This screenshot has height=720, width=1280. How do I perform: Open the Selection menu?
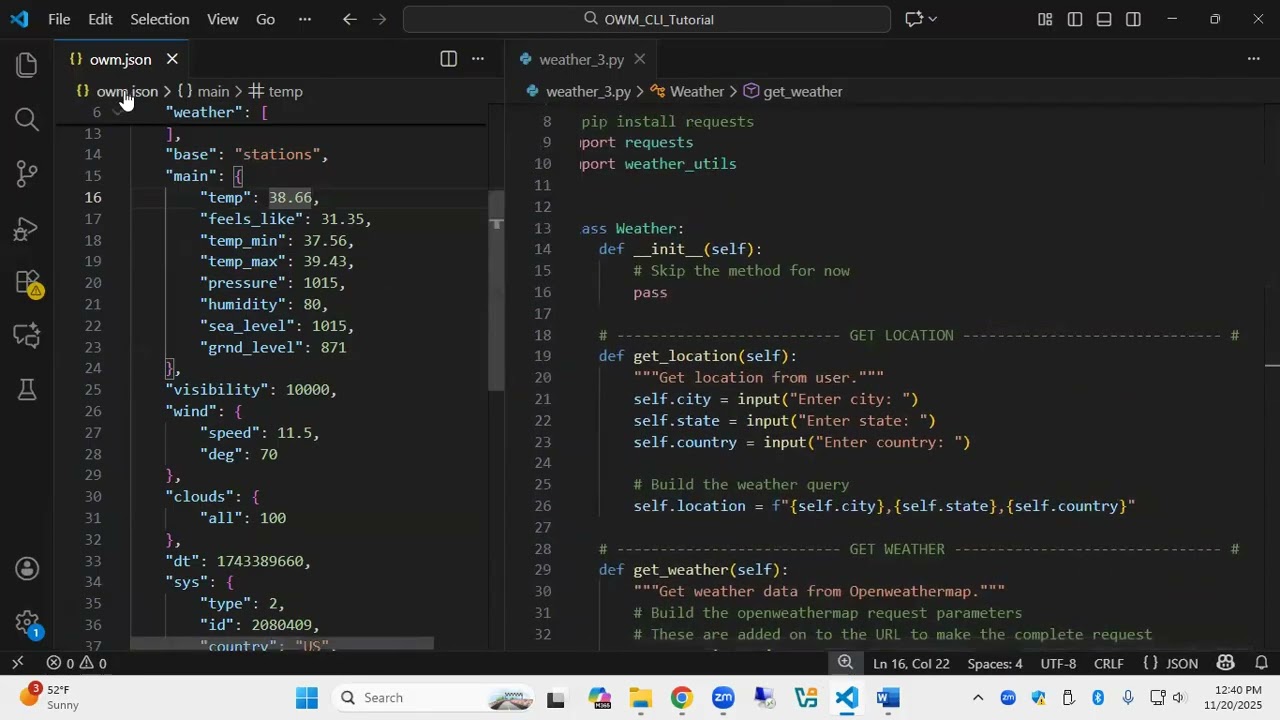coord(159,19)
